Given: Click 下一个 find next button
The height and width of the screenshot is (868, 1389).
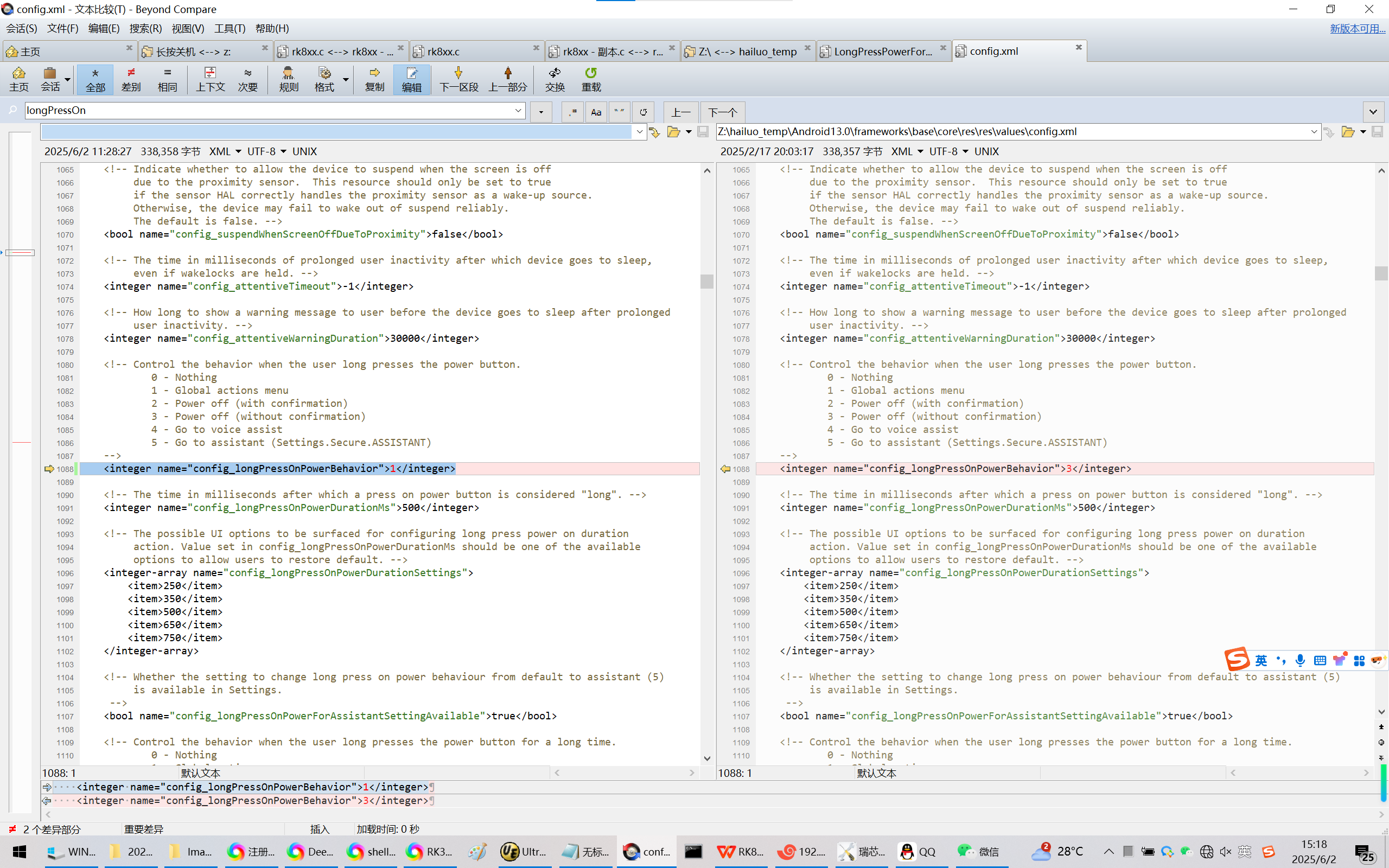Looking at the screenshot, I should [722, 112].
